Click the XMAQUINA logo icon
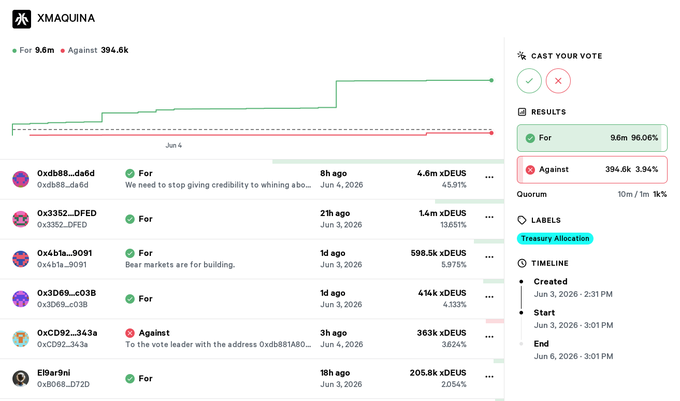 [21, 19]
